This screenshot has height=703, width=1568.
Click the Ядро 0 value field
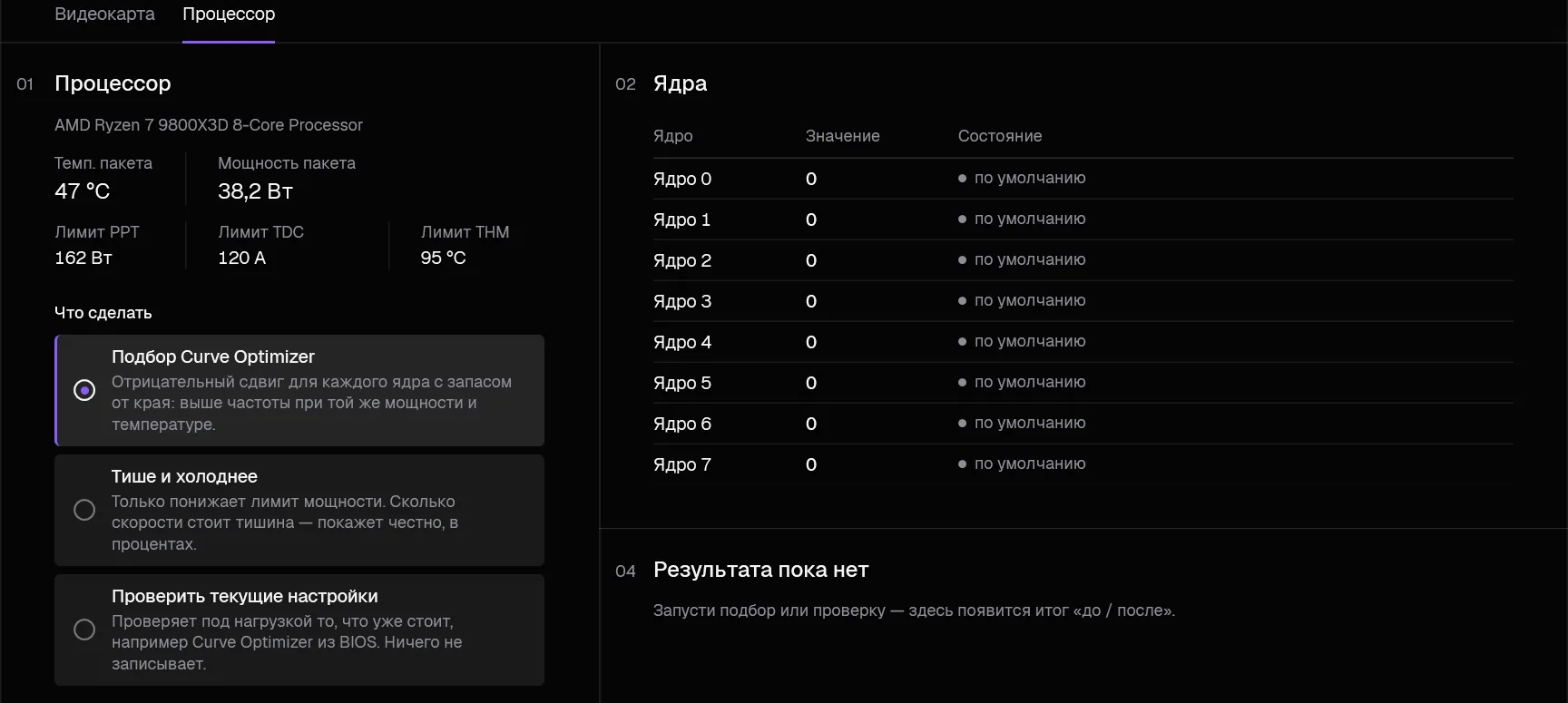coord(811,179)
